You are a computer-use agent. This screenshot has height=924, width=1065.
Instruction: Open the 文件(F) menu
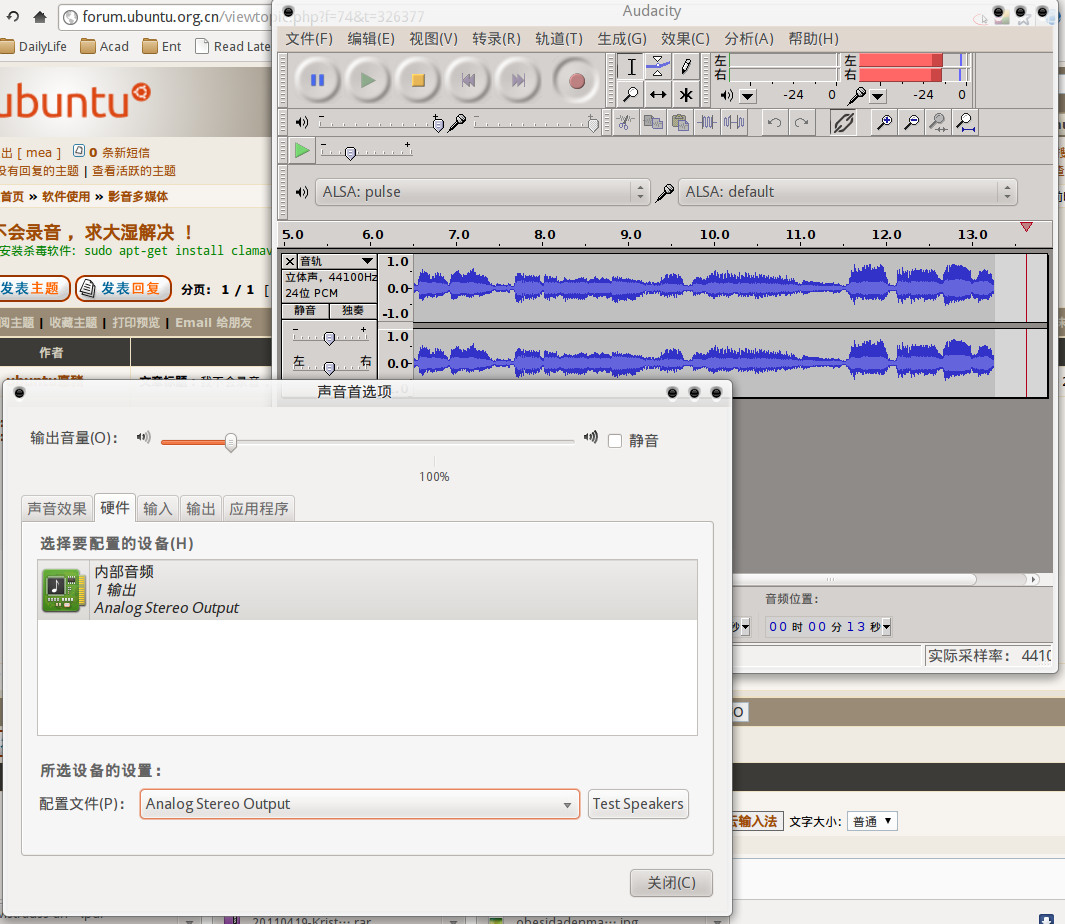309,39
